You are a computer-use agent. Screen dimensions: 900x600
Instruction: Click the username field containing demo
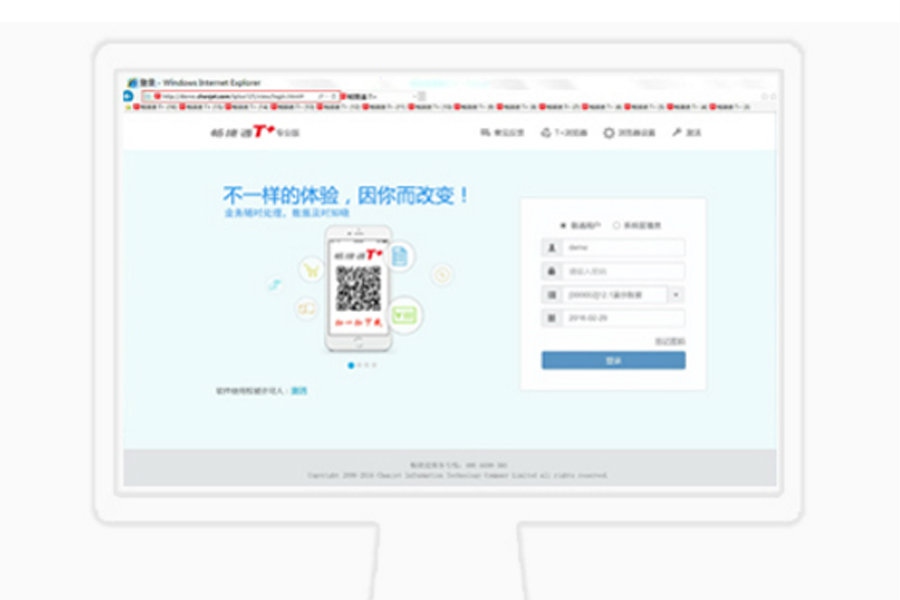click(623, 247)
